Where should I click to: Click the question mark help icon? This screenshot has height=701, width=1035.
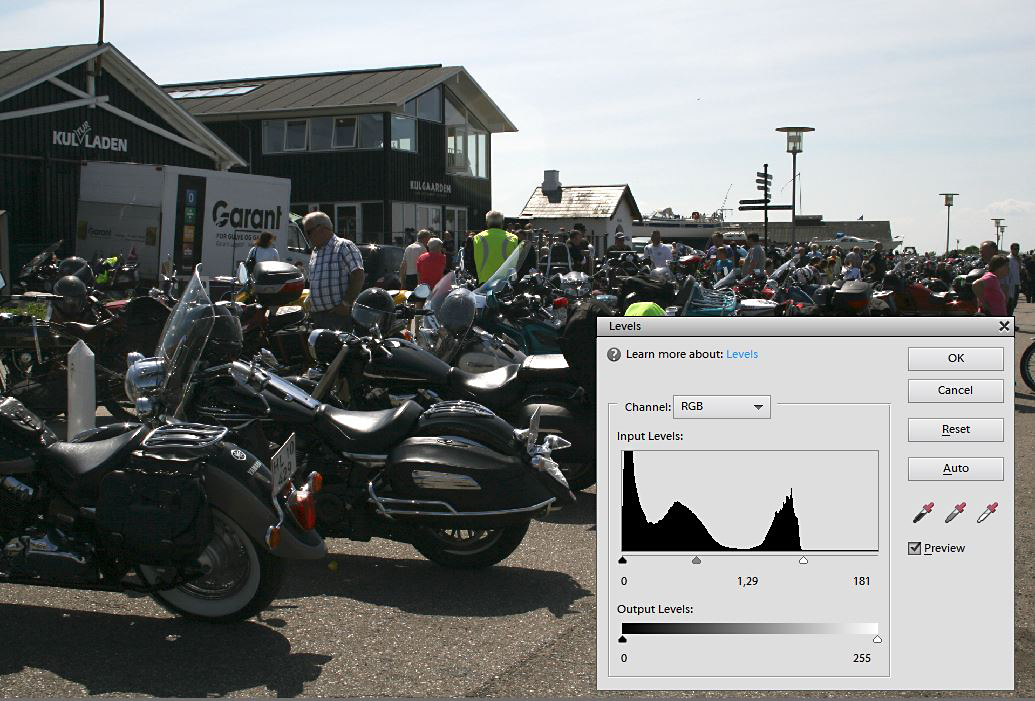click(614, 355)
